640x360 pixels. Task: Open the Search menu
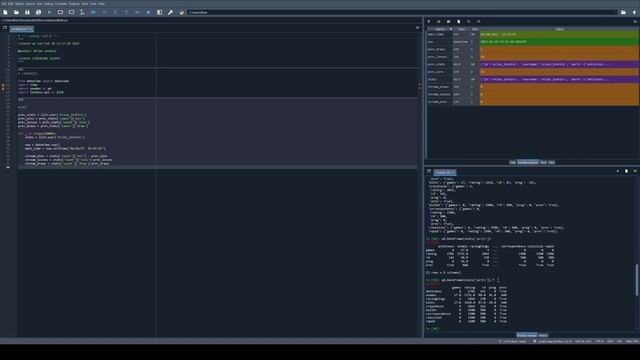[20, 4]
